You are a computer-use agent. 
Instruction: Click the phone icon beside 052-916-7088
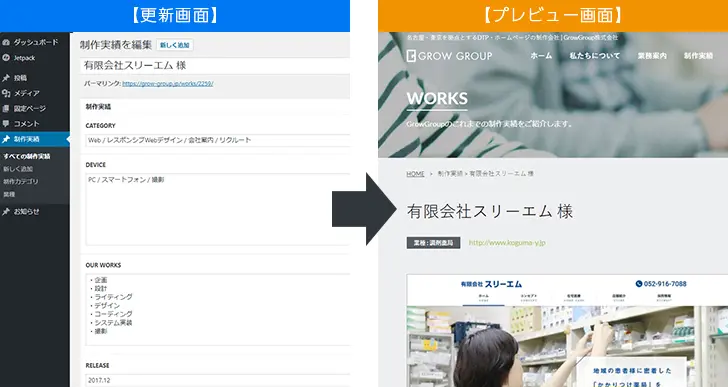click(638, 284)
